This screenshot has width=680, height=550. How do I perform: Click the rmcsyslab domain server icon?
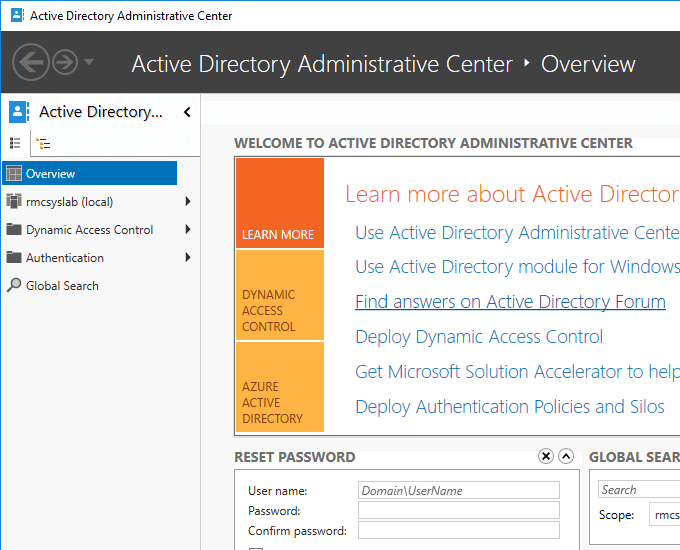click(x=14, y=201)
